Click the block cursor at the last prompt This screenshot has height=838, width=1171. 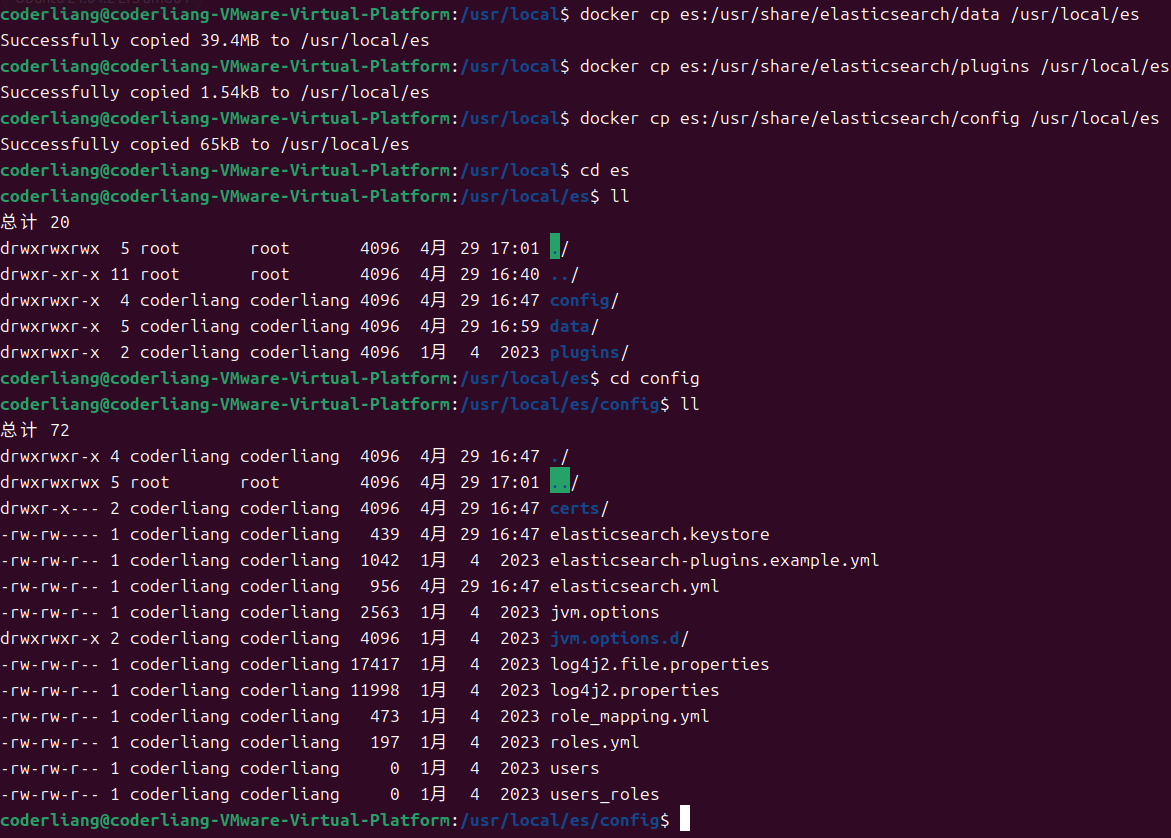(x=685, y=819)
